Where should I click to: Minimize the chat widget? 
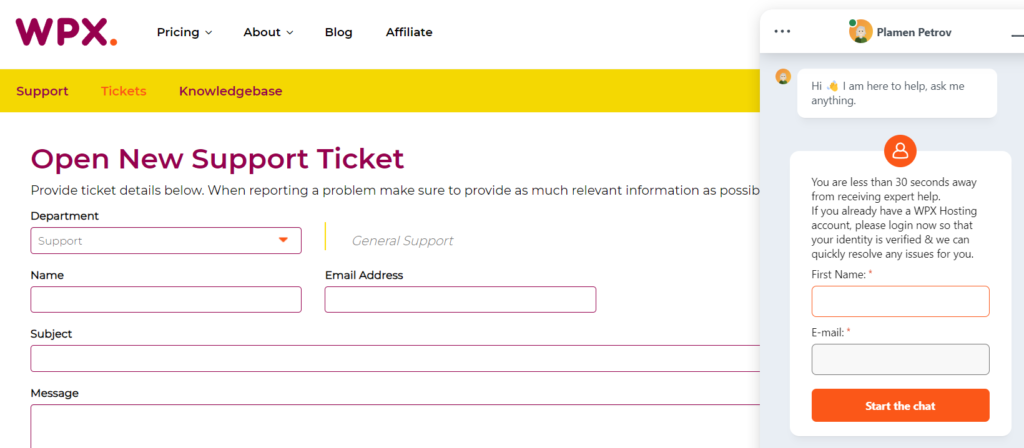(1017, 34)
